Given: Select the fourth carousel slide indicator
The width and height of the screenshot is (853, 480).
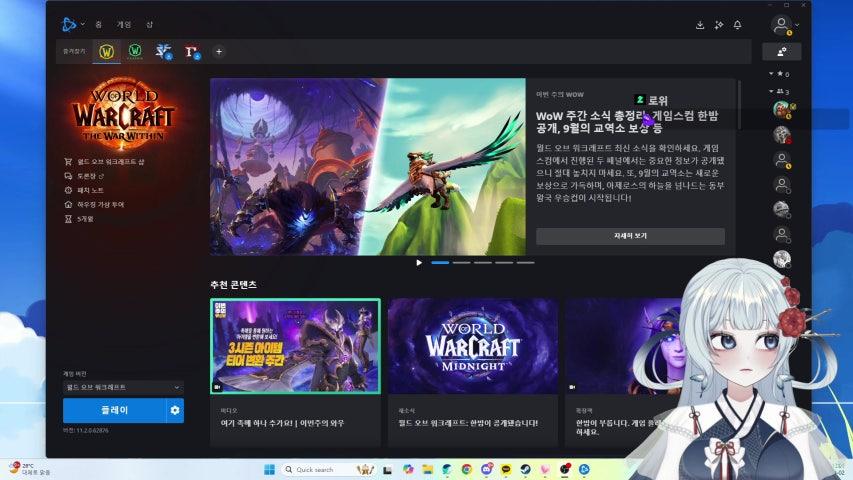Looking at the screenshot, I should [x=504, y=263].
